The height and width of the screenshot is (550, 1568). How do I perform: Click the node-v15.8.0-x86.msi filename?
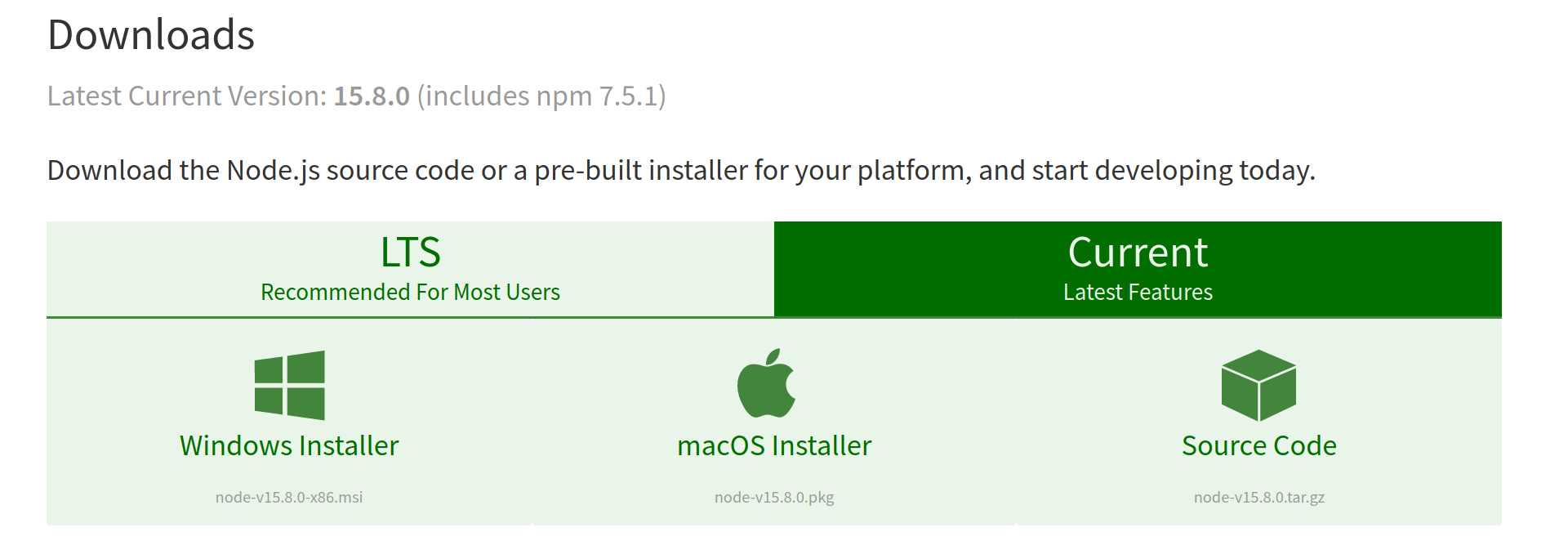coord(287,496)
